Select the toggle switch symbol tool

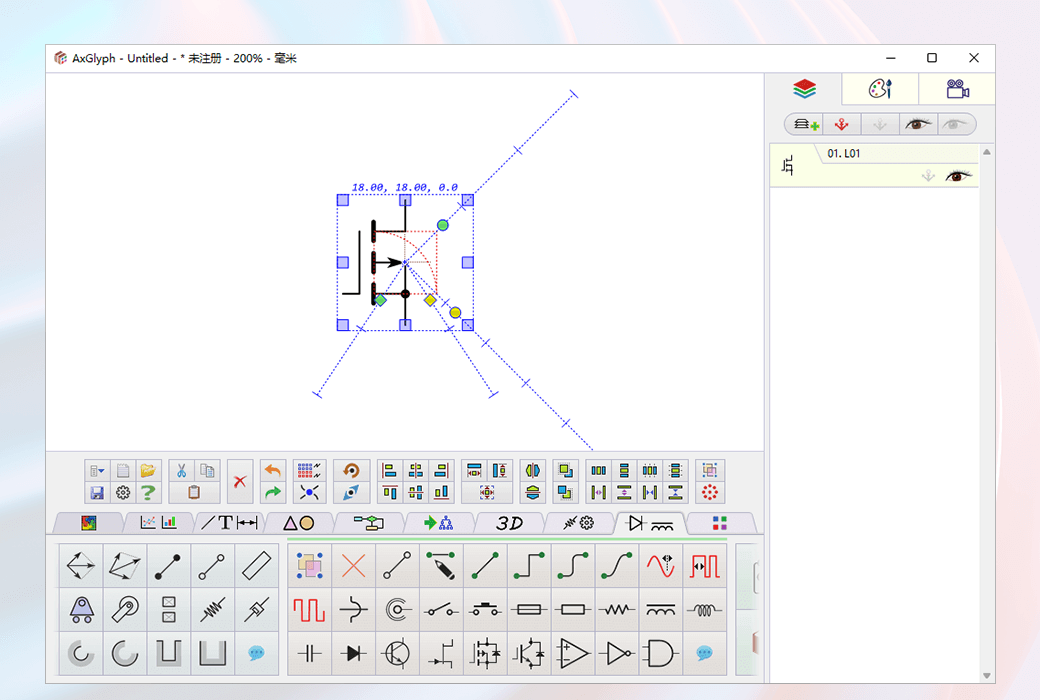click(x=441, y=610)
